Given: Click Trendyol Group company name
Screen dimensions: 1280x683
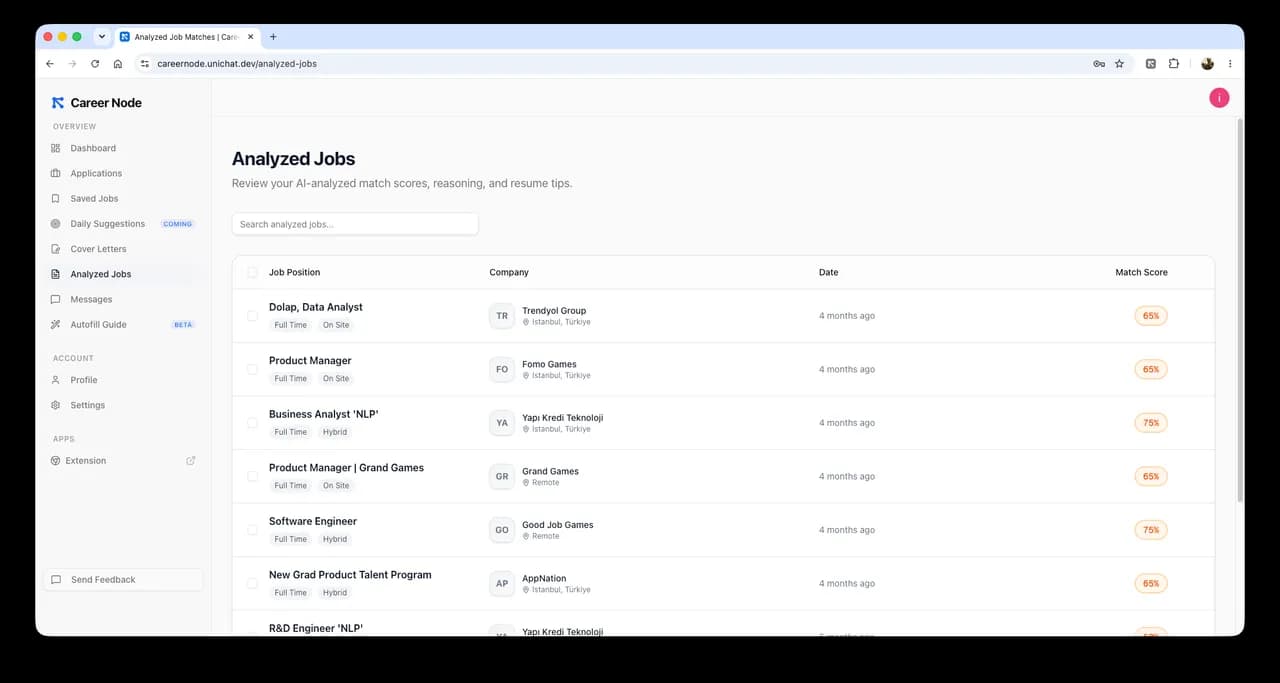Looking at the screenshot, I should [554, 311].
